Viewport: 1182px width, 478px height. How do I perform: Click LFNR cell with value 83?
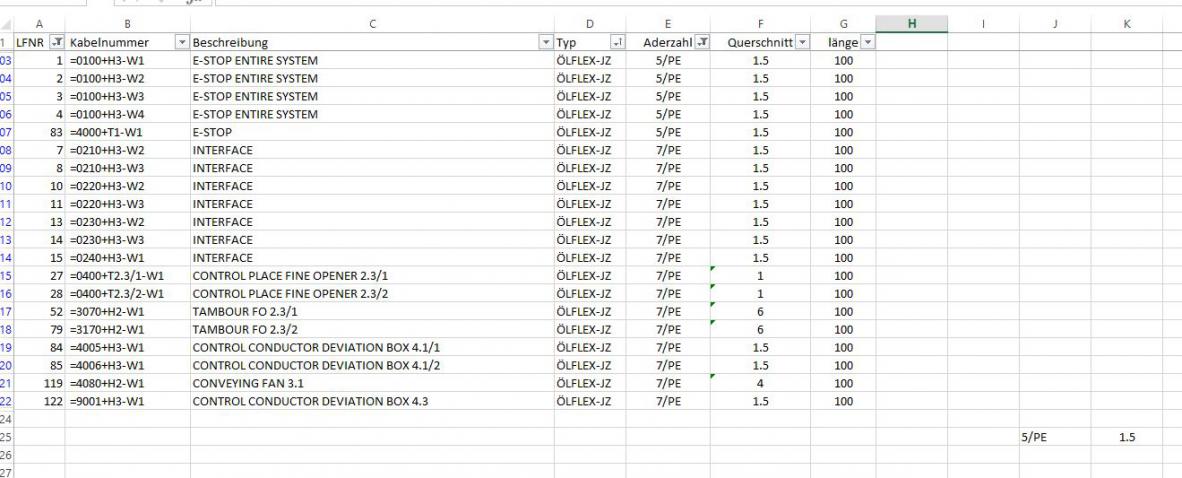pos(39,132)
